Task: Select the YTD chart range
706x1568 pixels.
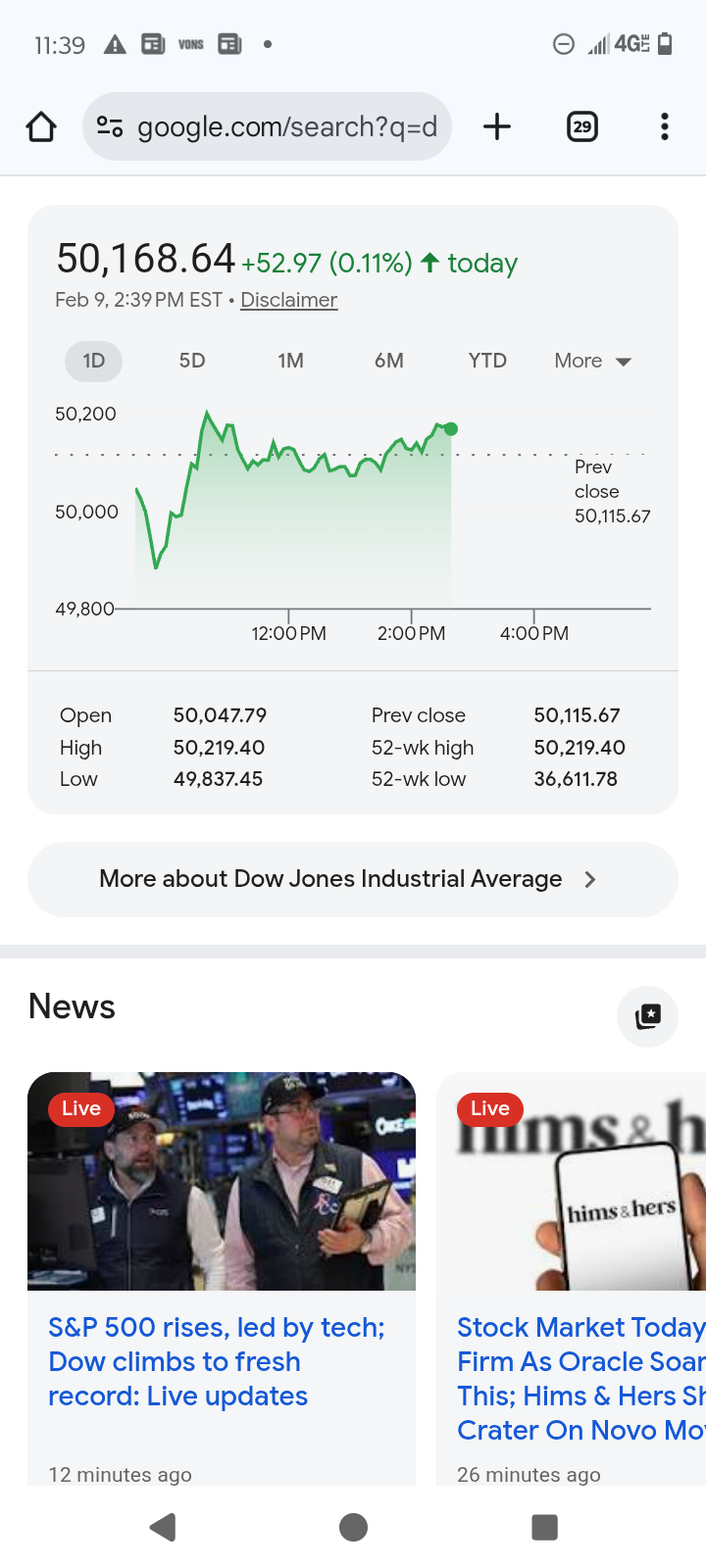Action: pos(487,361)
